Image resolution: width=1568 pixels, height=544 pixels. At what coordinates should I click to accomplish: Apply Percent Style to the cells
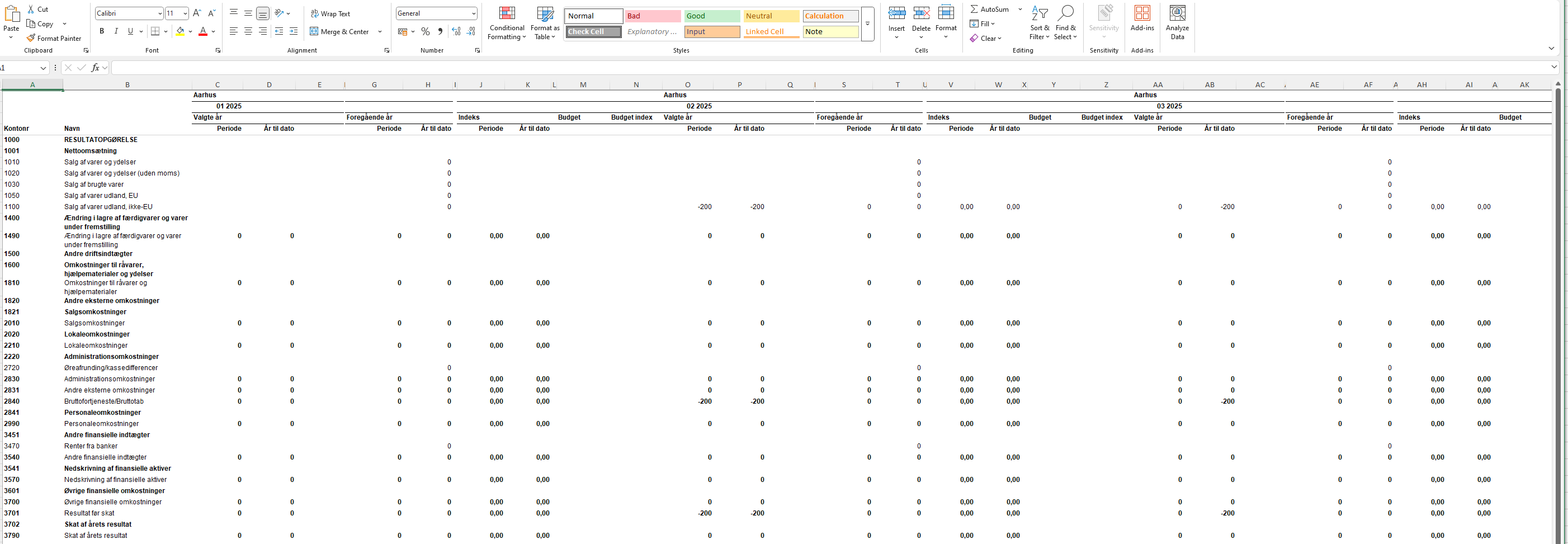pos(426,32)
